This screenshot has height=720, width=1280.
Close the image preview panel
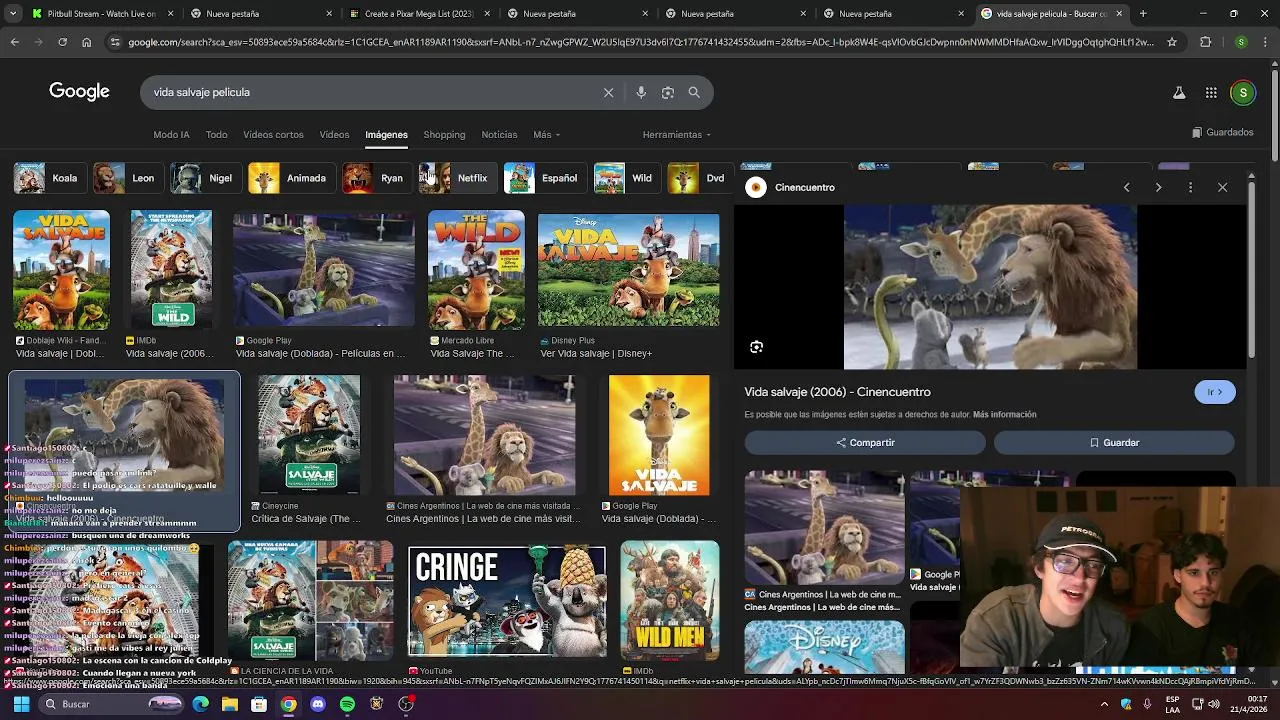(x=1222, y=187)
